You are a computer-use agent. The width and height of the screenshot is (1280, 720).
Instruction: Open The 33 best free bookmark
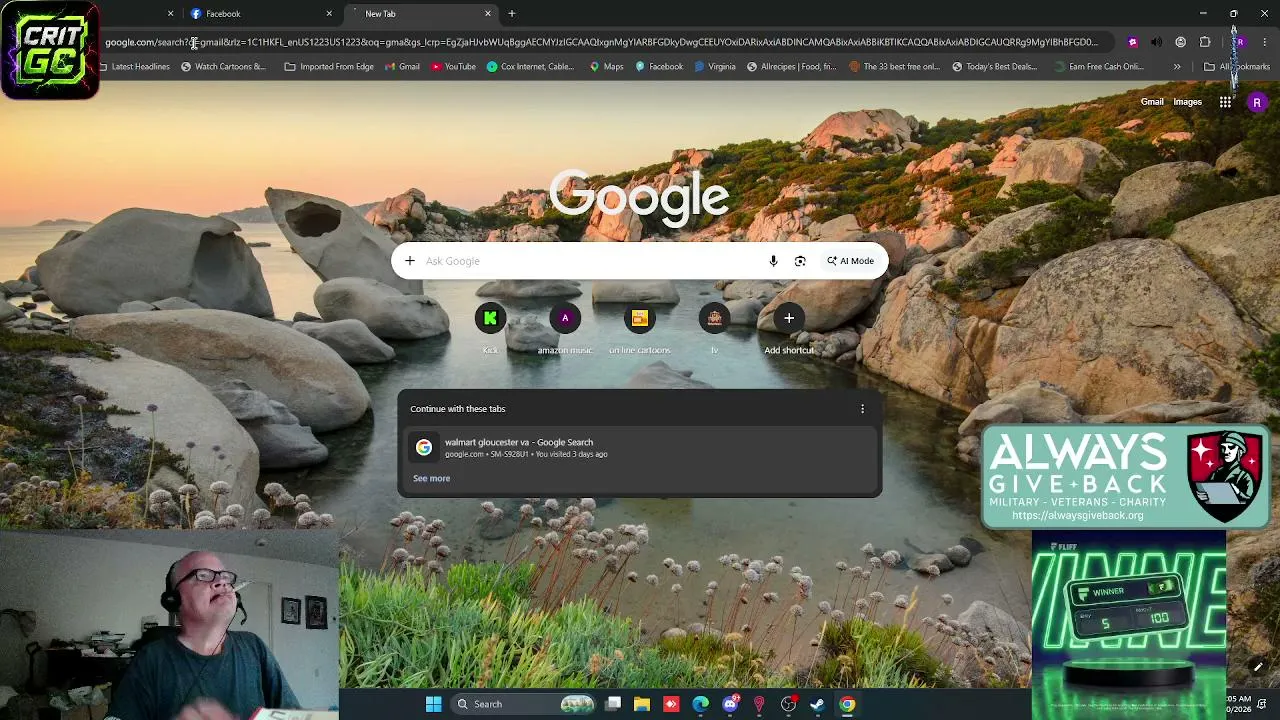point(894,67)
